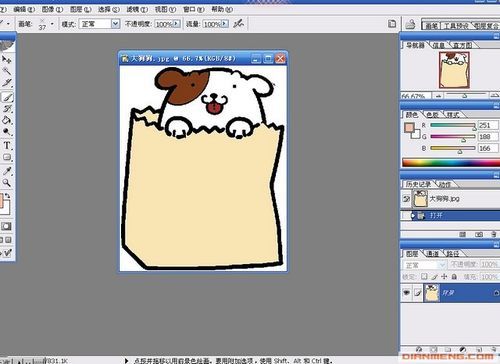The height and width of the screenshot is (364, 500).
Task: Select the Magic Wand tool
Action: pyautogui.click(x=7, y=71)
